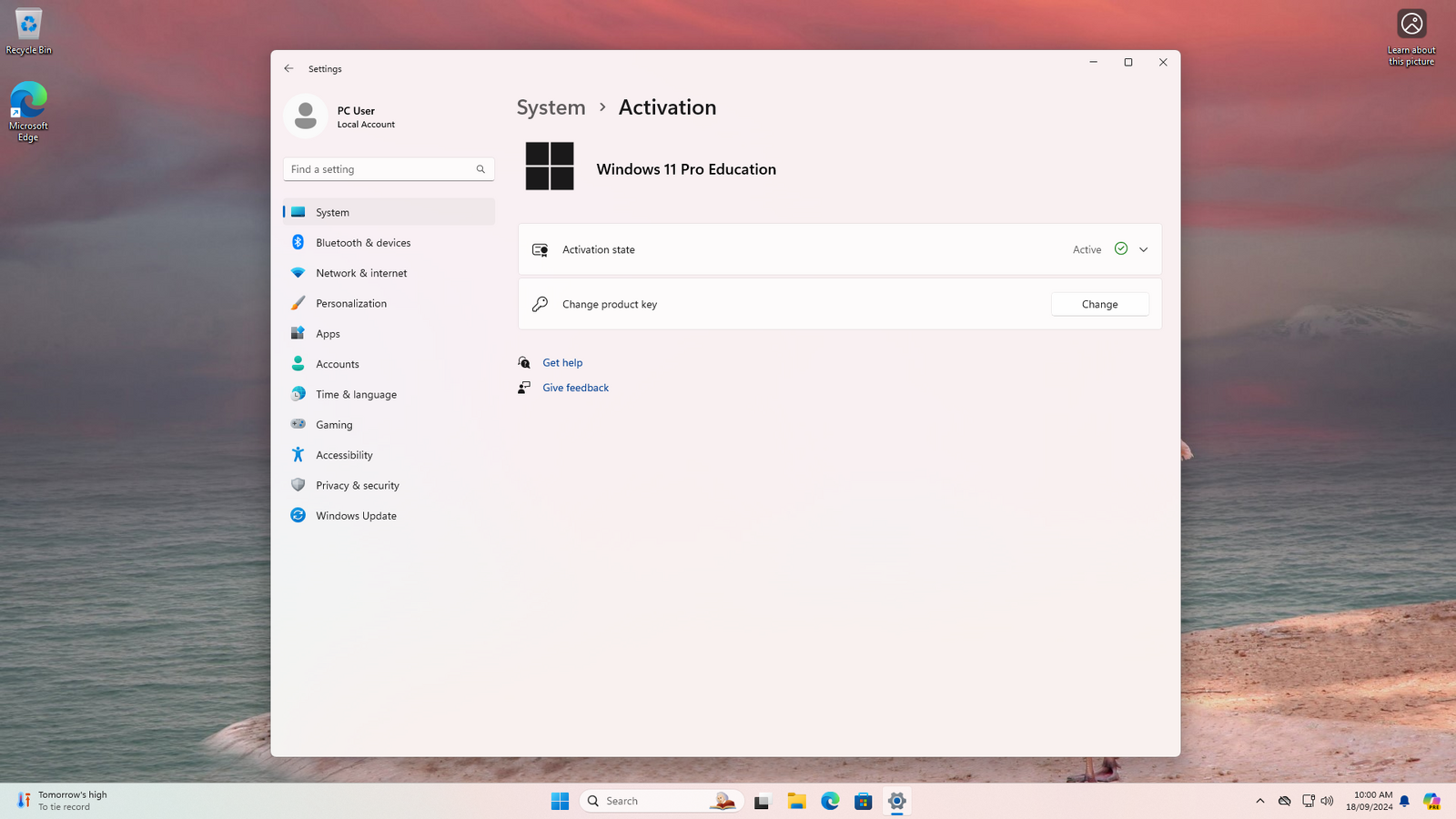Open Learn about this picture icon
Image resolution: width=1456 pixels, height=819 pixels.
click(1411, 37)
